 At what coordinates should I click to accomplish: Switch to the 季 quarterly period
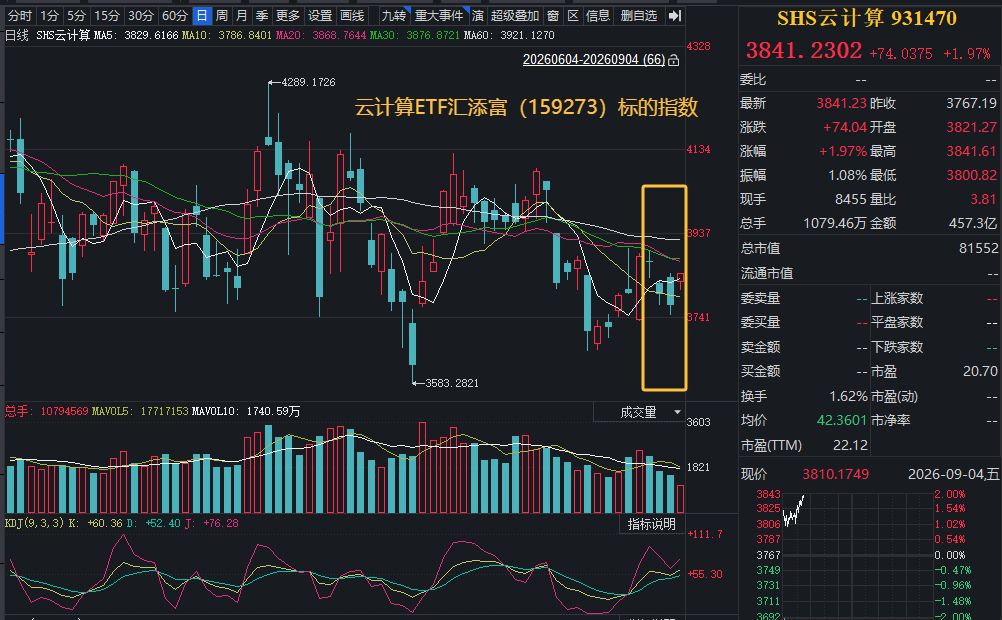coord(261,15)
